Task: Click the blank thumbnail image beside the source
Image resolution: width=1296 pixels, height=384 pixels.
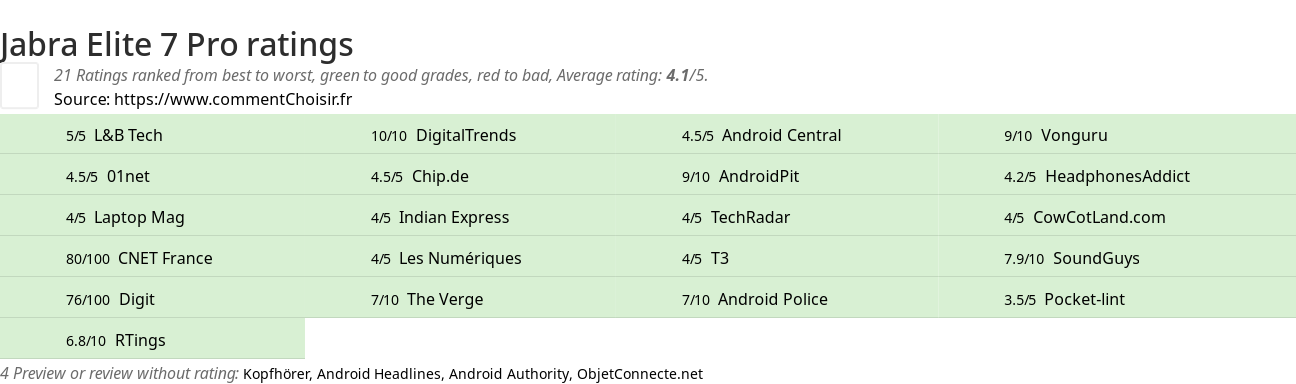Action: (x=19, y=85)
